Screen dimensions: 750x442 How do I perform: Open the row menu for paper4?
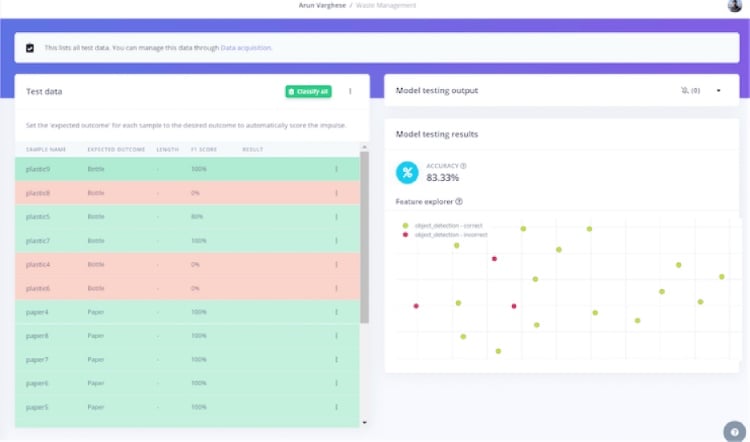[x=336, y=312]
